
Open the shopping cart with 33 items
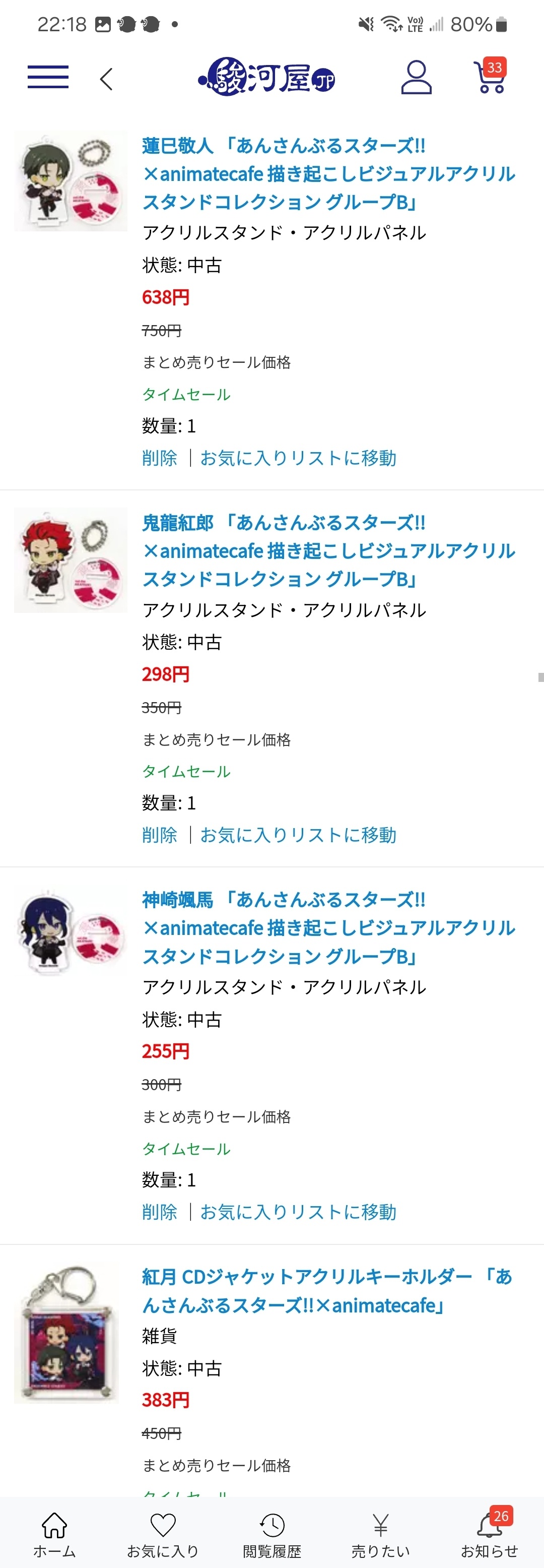pos(490,76)
